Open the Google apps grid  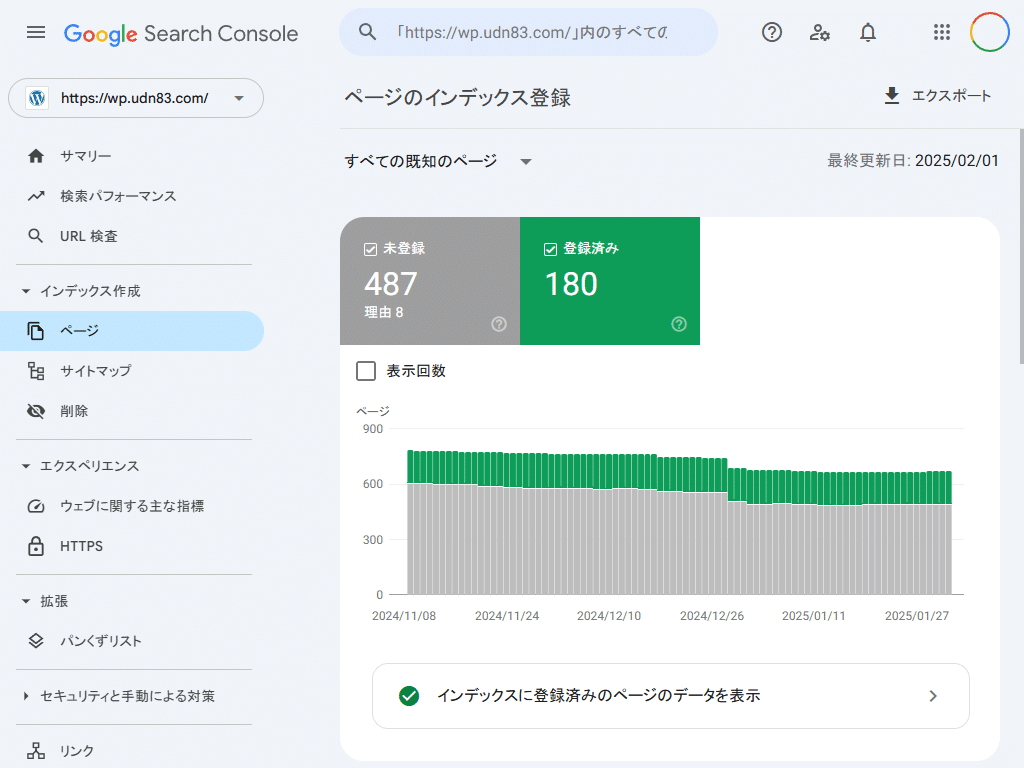pyautogui.click(x=942, y=32)
